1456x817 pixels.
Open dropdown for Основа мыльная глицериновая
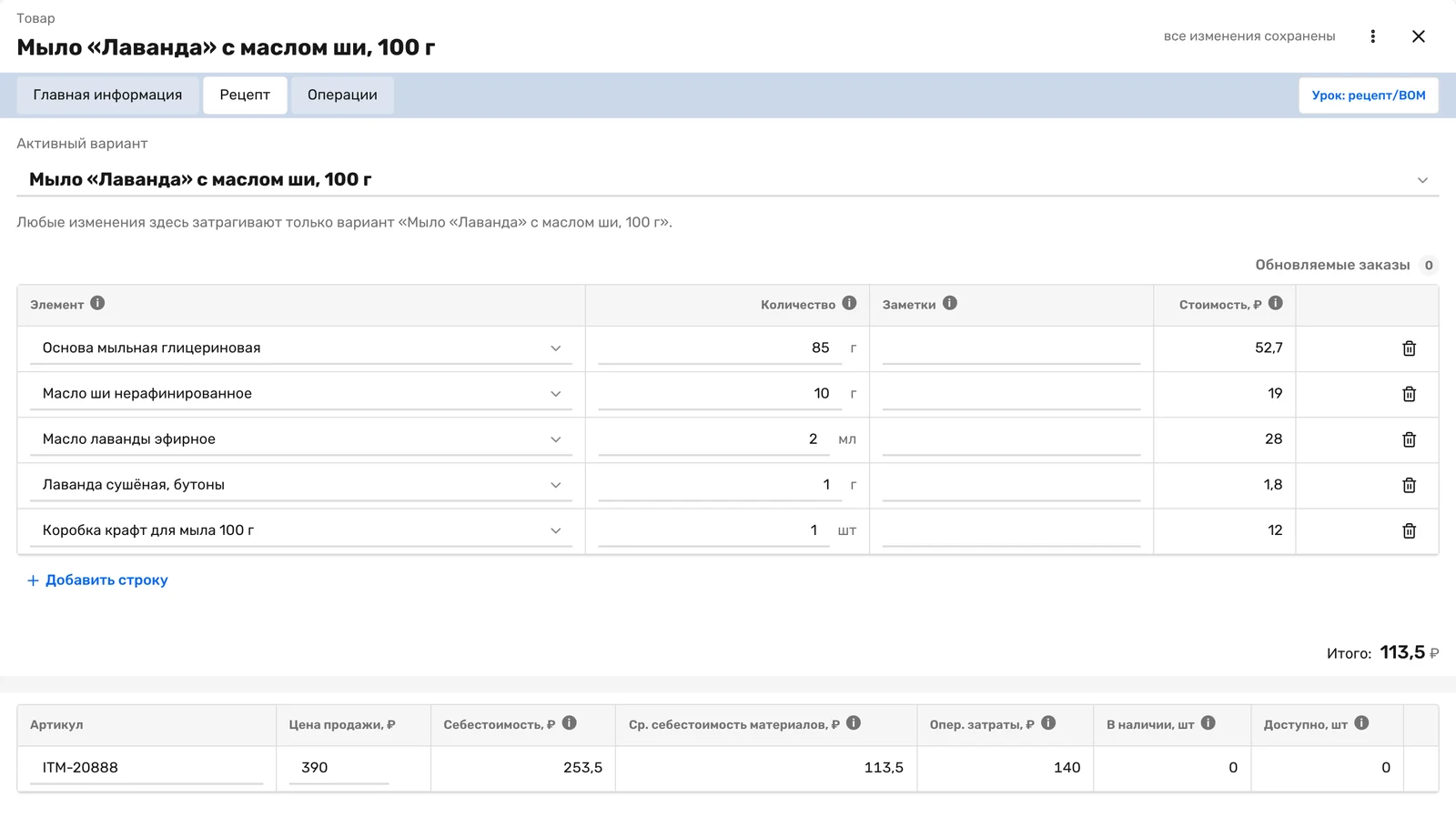556,348
